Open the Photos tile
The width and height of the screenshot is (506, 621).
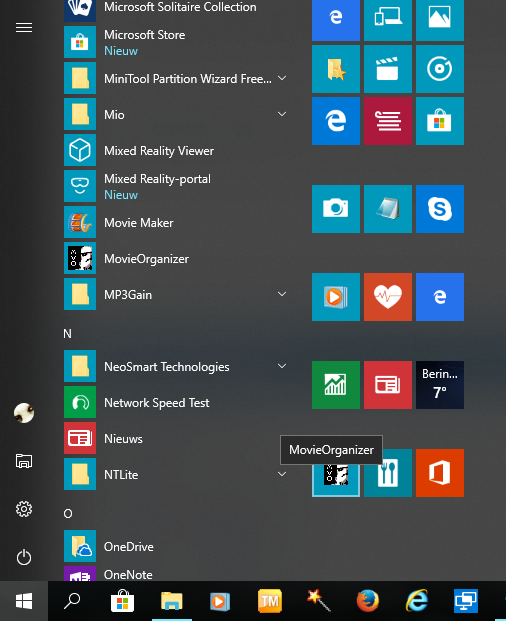440,18
